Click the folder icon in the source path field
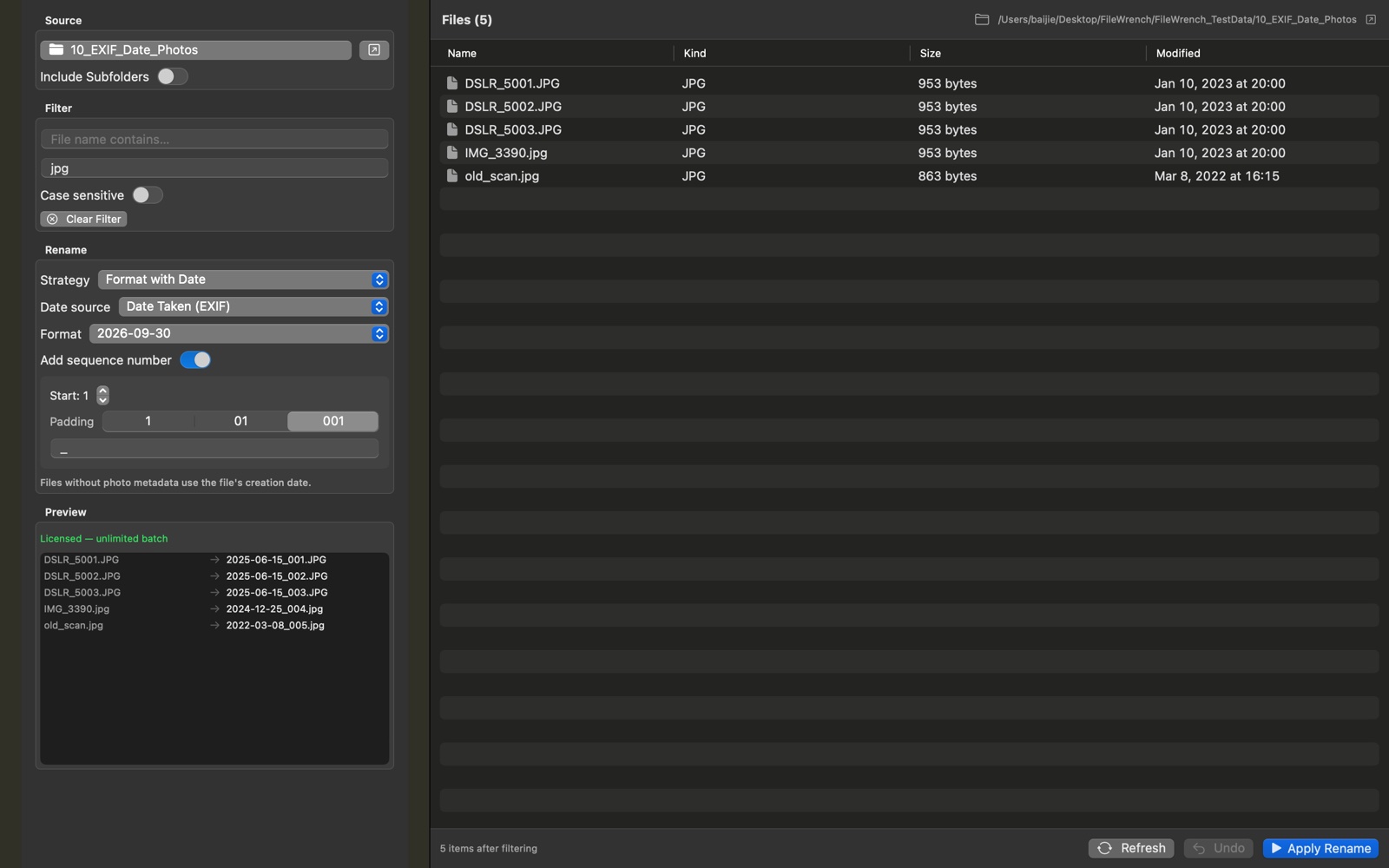Image resolution: width=1389 pixels, height=868 pixels. (x=56, y=50)
